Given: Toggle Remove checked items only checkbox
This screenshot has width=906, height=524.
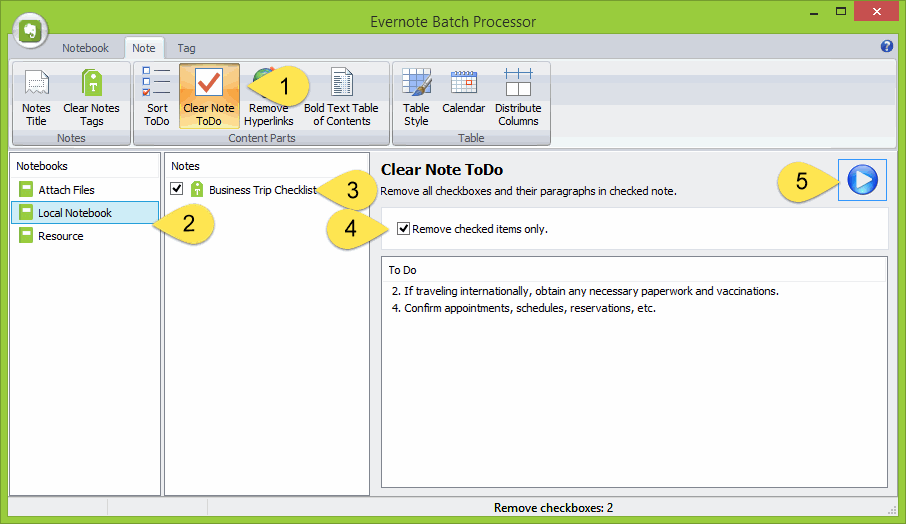Looking at the screenshot, I should coord(403,229).
